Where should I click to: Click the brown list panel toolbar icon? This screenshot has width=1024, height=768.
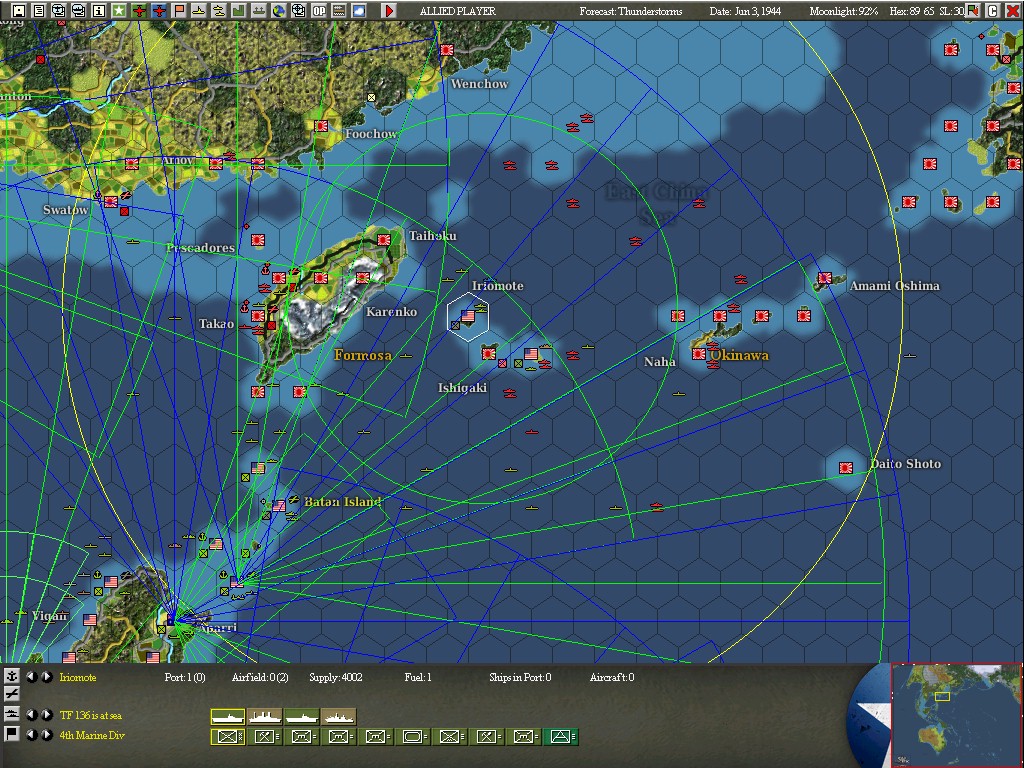(x=338, y=10)
